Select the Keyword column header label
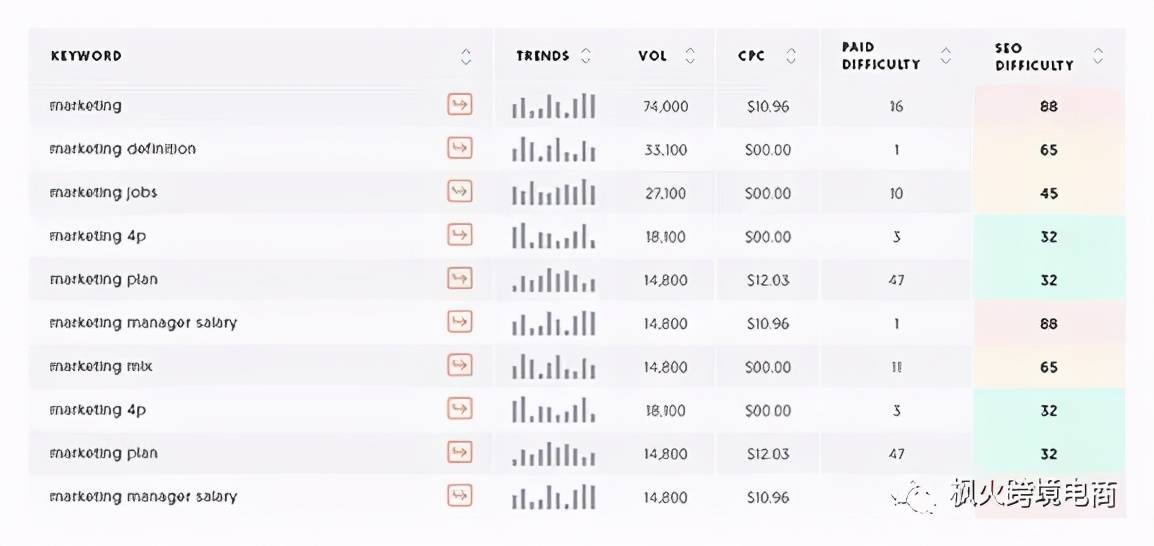The image size is (1154, 546). pos(86,56)
